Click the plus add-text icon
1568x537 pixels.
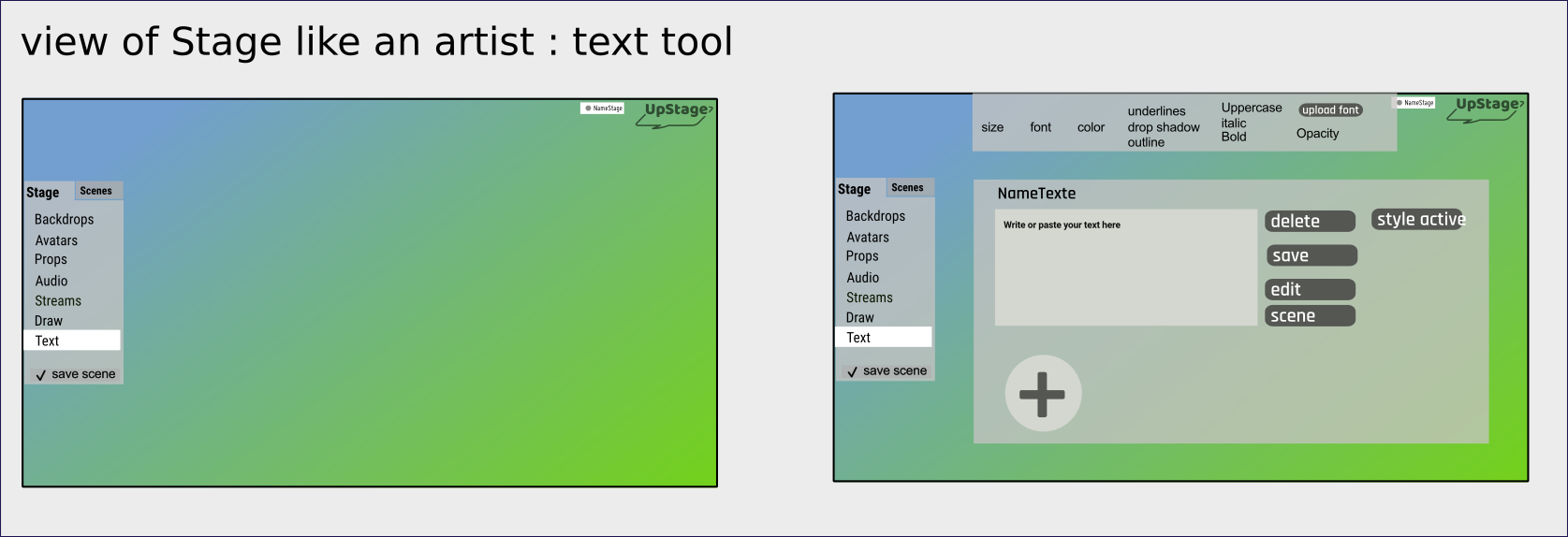1043,394
